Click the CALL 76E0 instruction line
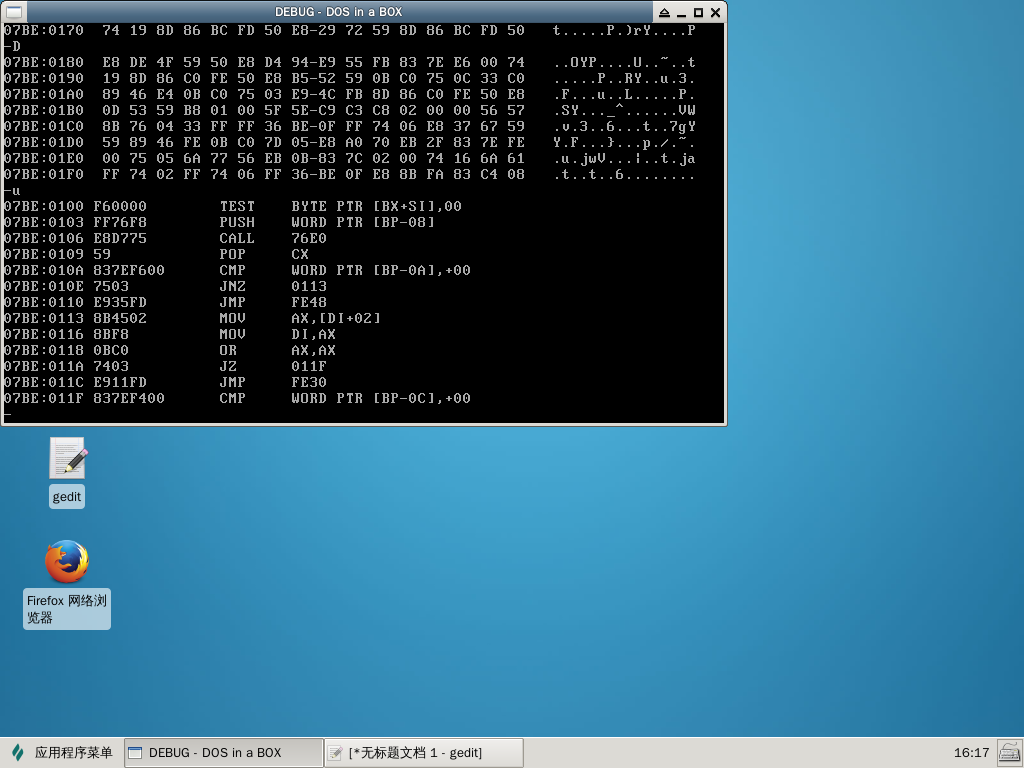 point(165,238)
